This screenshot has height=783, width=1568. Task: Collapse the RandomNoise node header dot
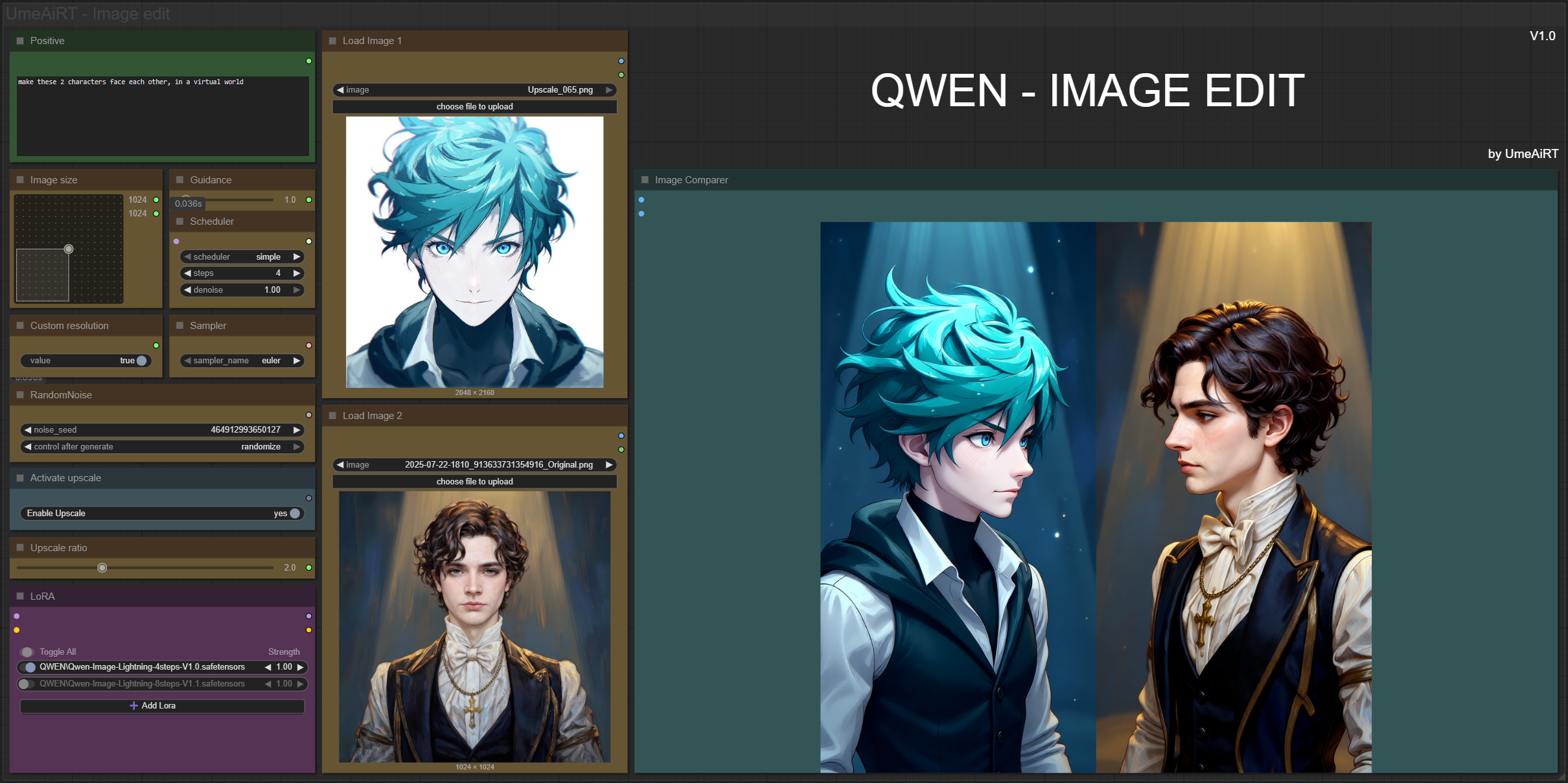click(x=20, y=395)
